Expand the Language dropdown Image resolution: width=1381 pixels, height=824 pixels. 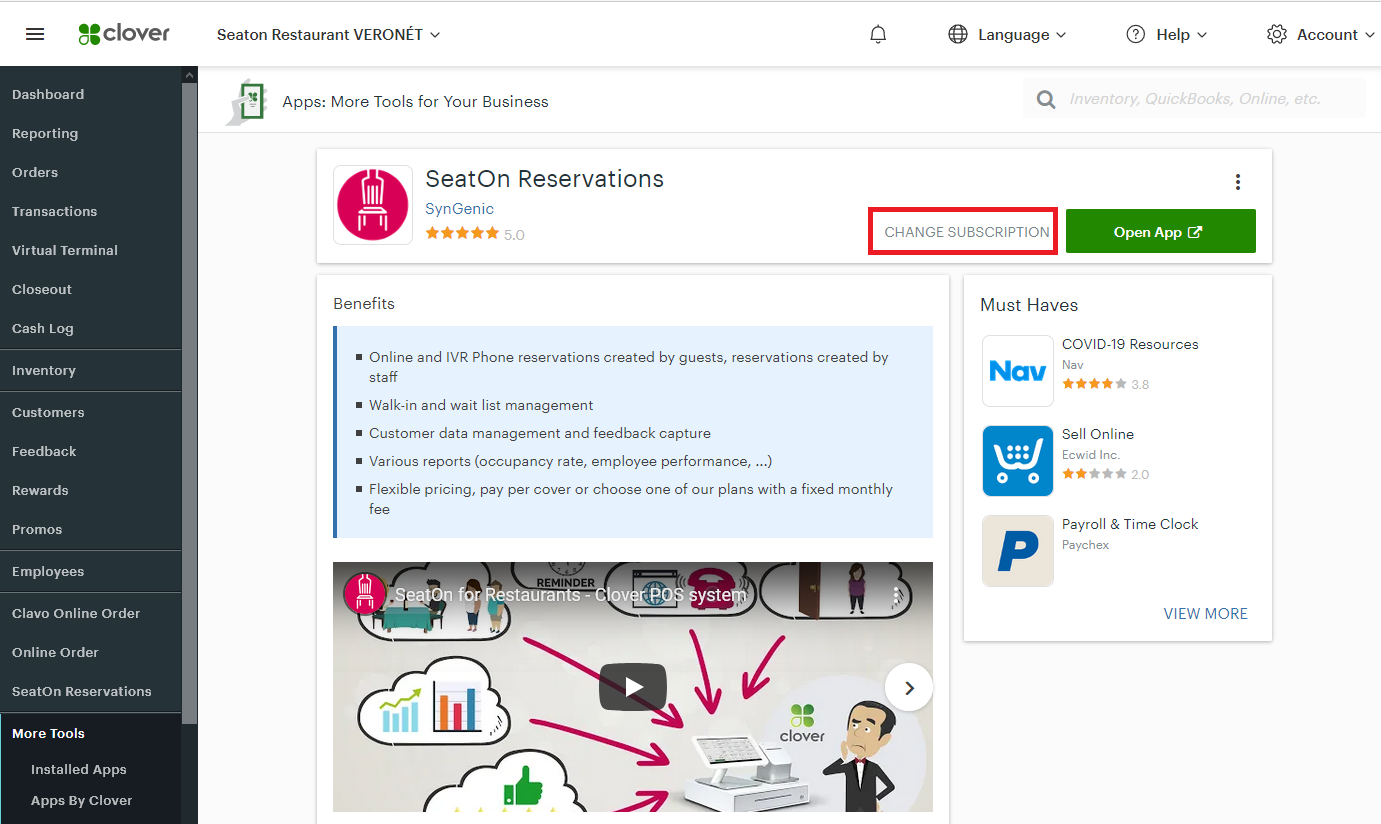pyautogui.click(x=1022, y=34)
